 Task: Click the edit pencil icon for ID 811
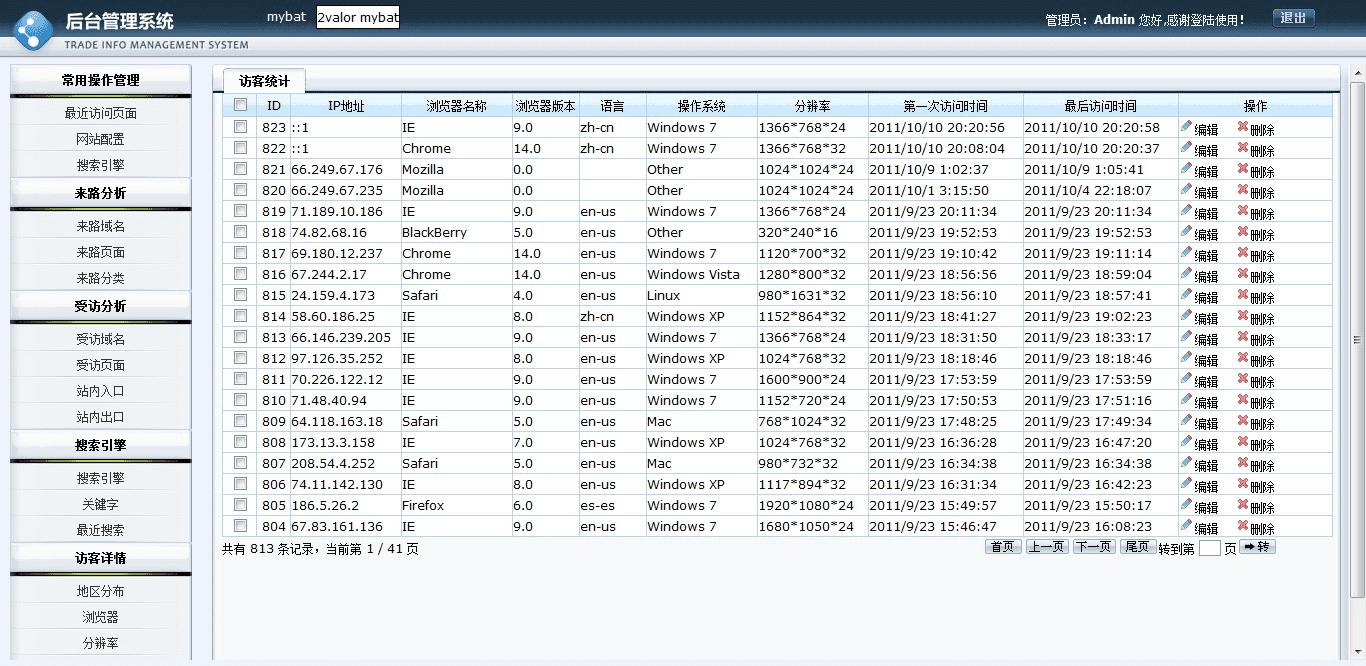pyautogui.click(x=1187, y=378)
